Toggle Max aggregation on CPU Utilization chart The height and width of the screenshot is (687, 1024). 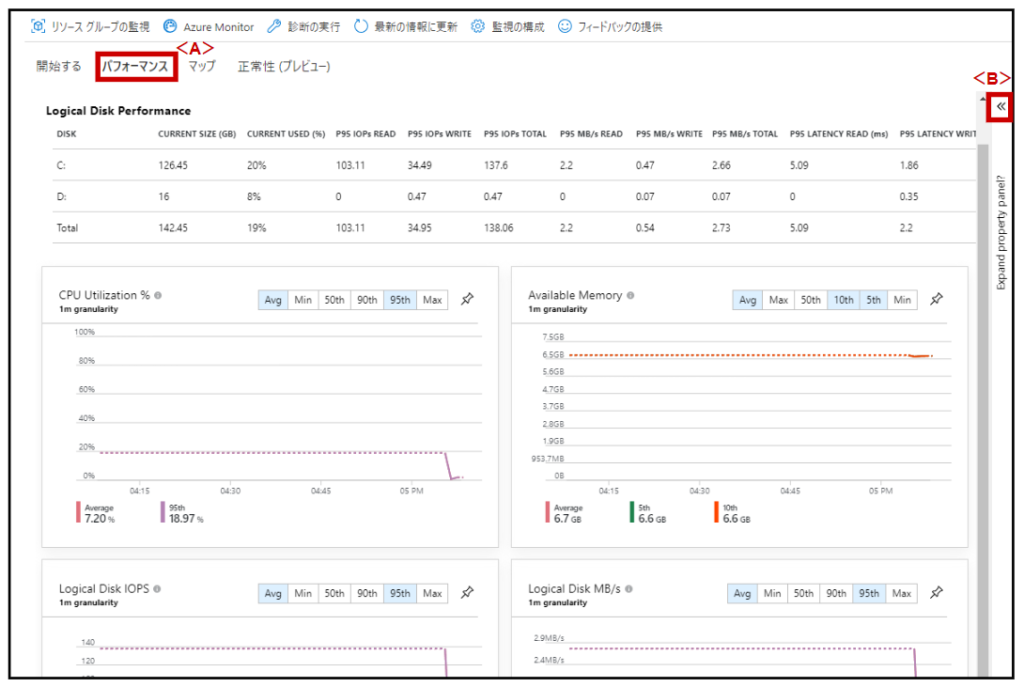pos(432,299)
